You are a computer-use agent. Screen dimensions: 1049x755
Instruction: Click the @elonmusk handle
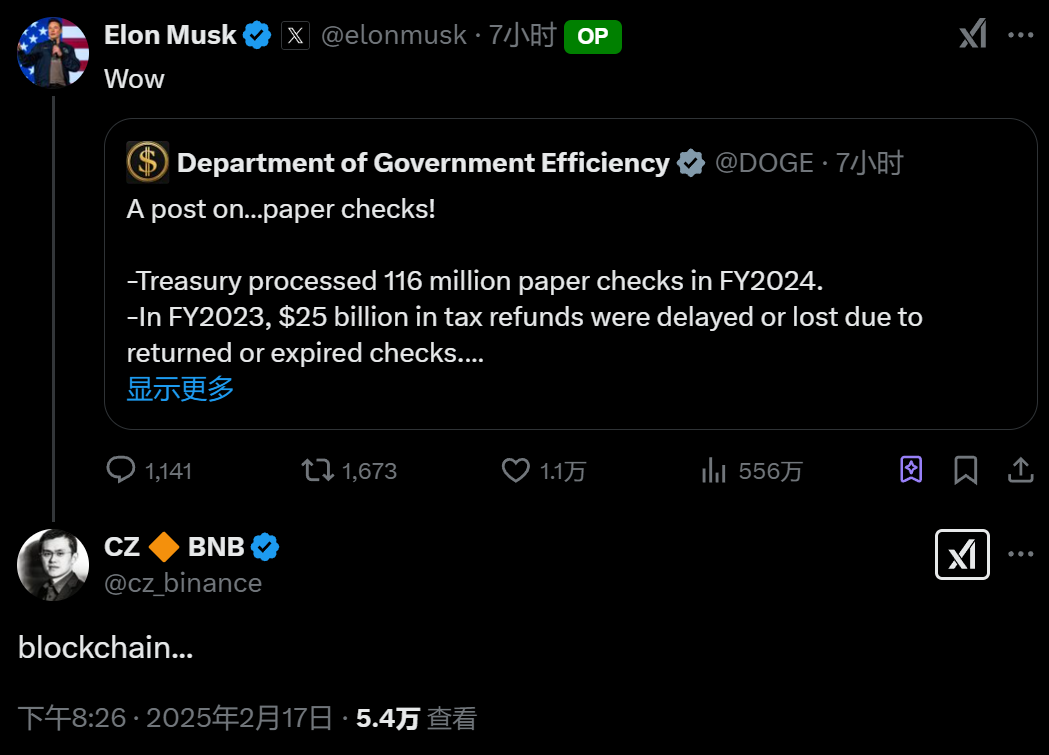[x=393, y=35]
